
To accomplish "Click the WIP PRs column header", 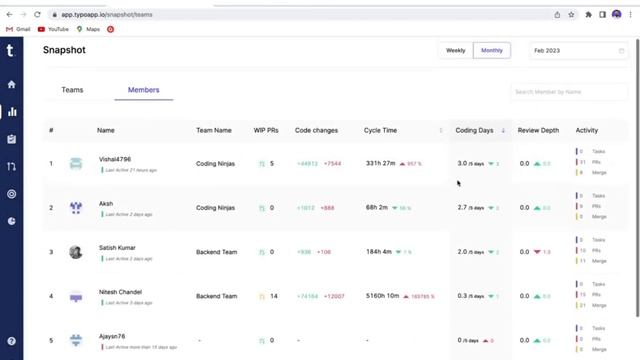I will [x=266, y=130].
